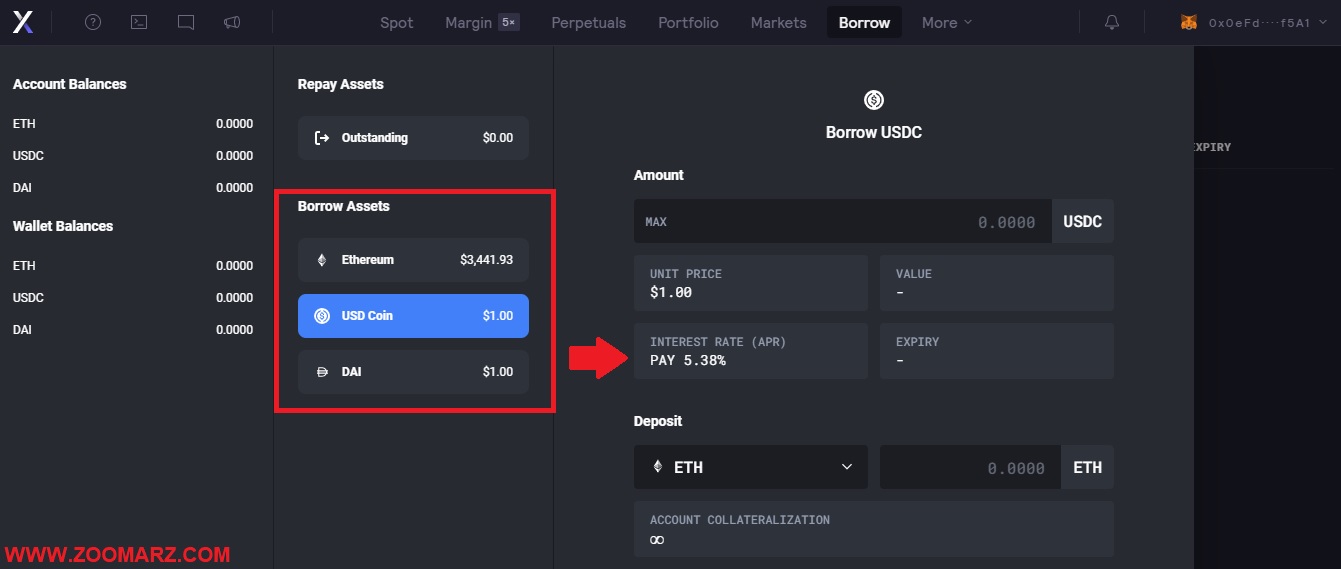The image size is (1341, 569).
Task: Click USDC row under Account Balances
Action: [133, 156]
